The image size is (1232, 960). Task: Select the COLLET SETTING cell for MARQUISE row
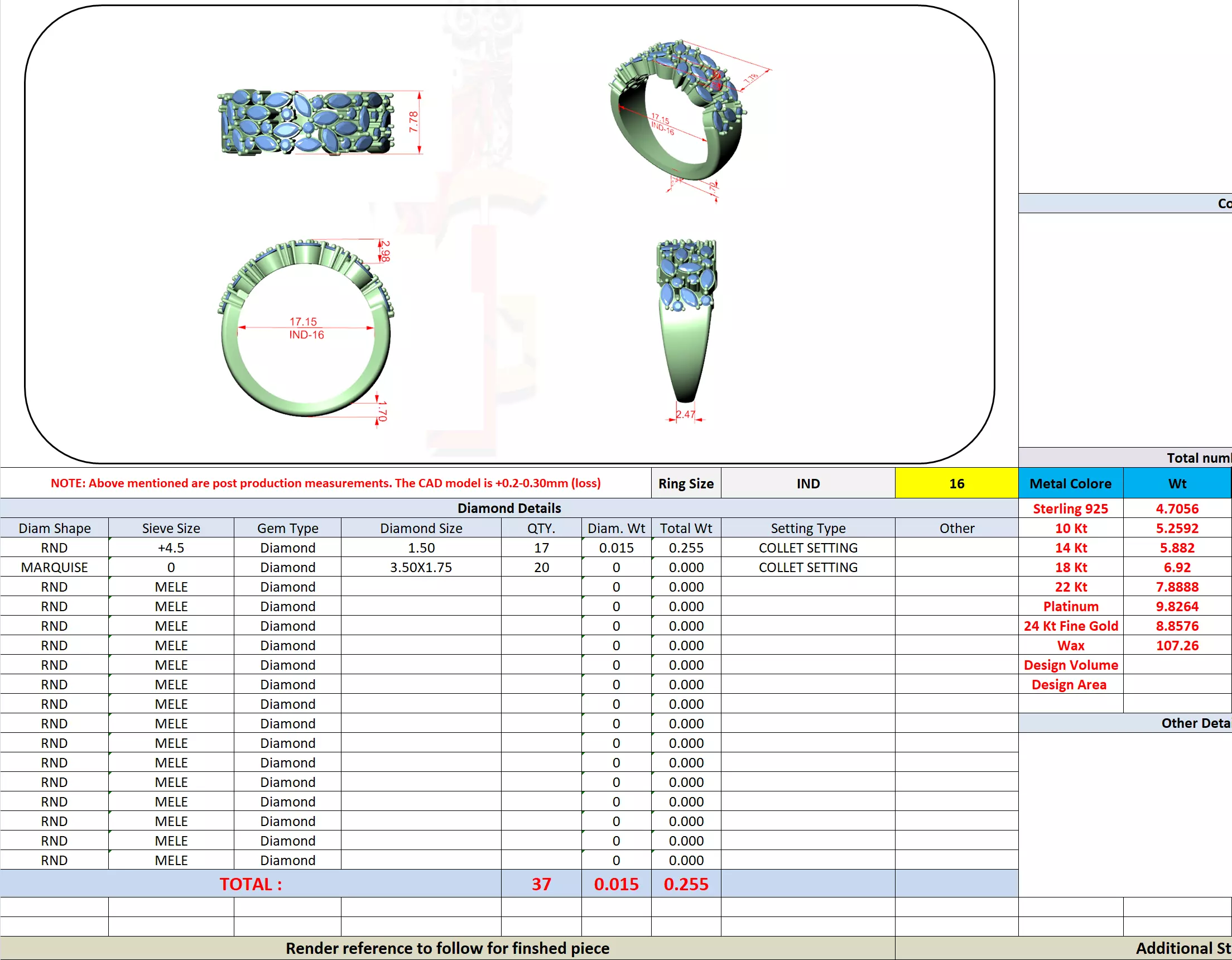(807, 567)
